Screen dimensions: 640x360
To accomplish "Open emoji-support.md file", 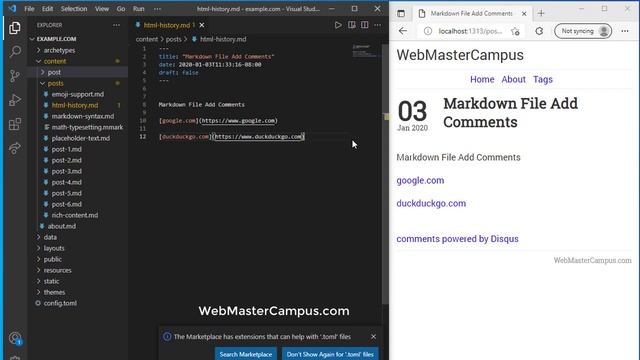I will point(78,94).
